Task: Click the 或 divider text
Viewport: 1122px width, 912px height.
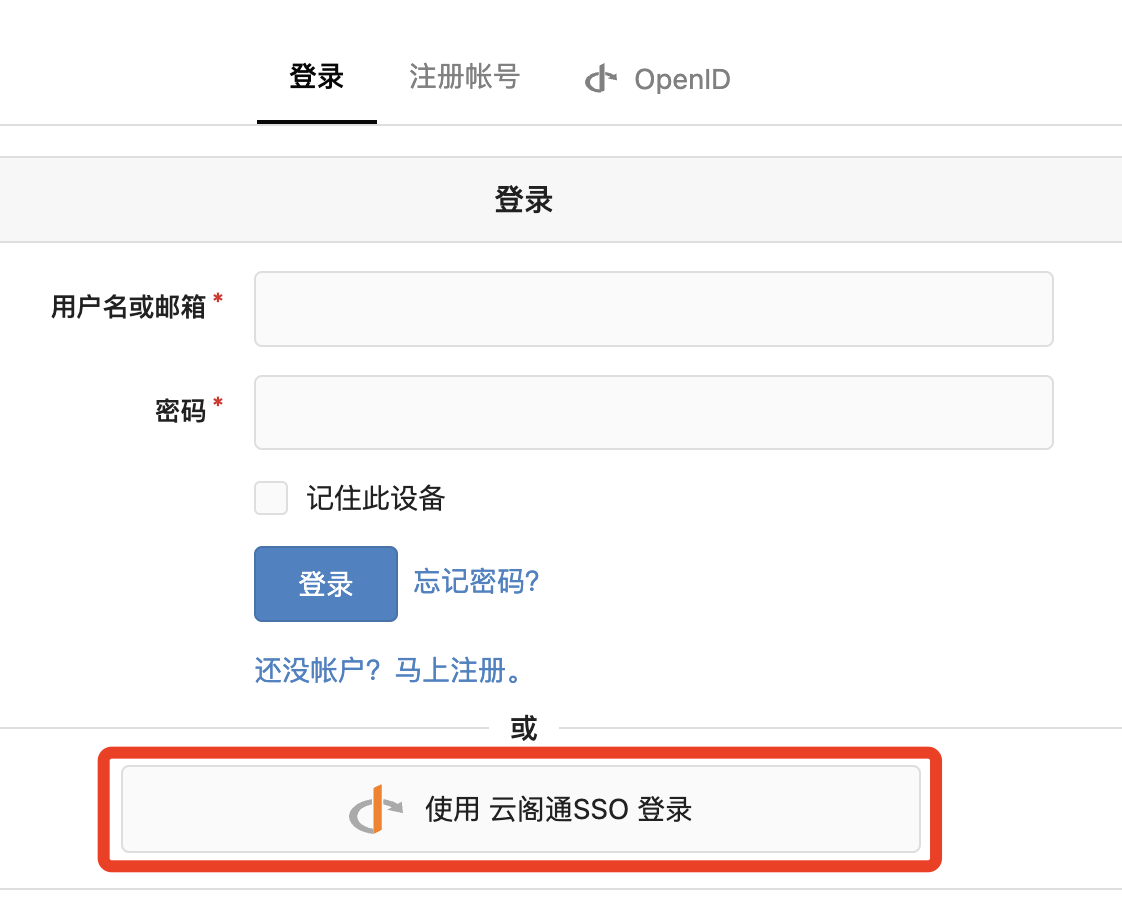Action: [524, 729]
